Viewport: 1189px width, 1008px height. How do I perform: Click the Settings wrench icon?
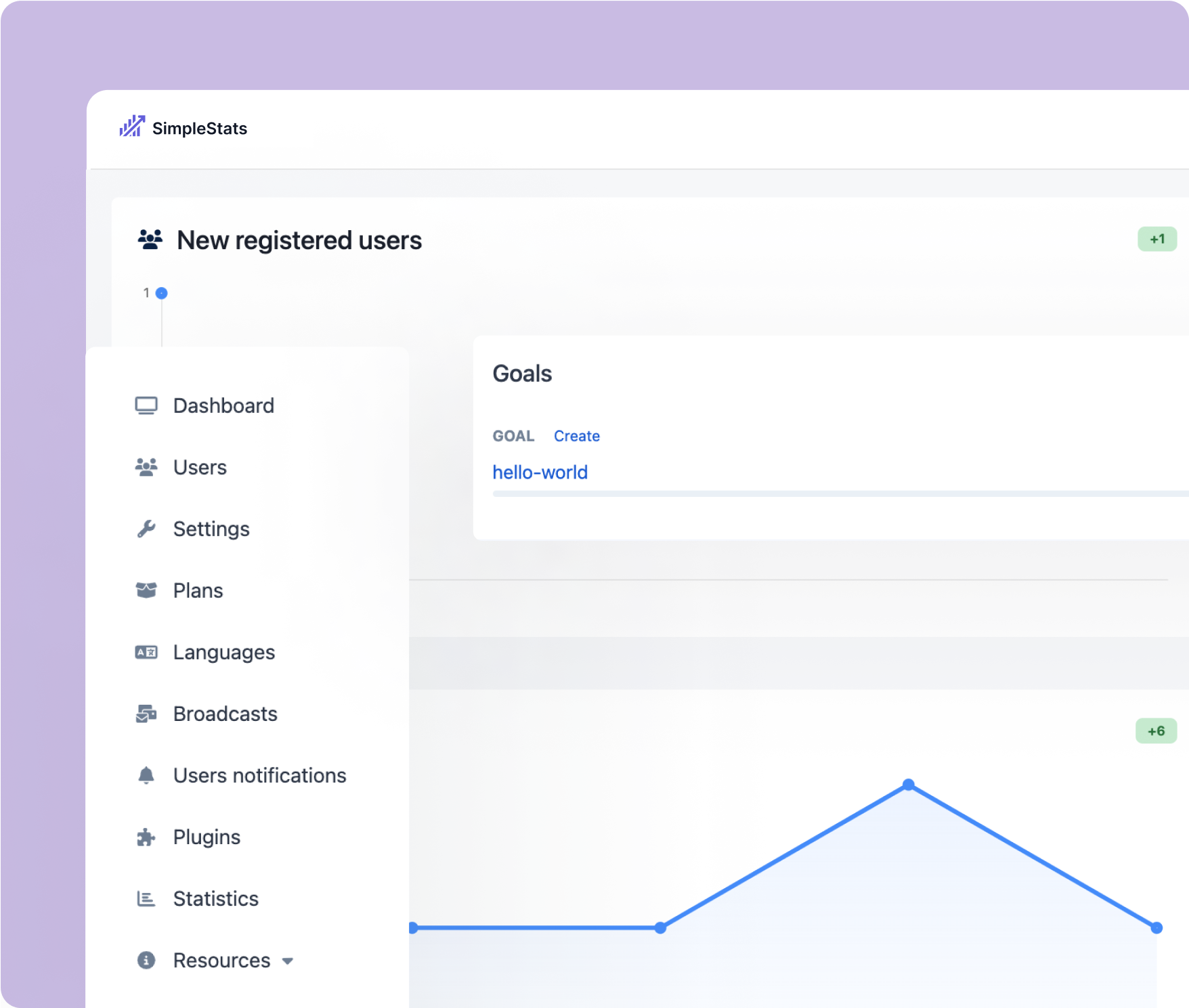[146, 529]
